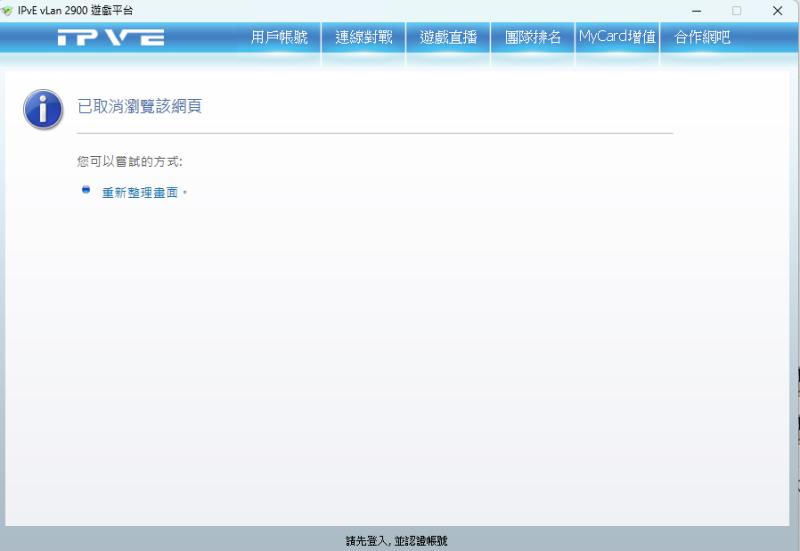Click the disabled maximize button
Viewport: 800px width, 551px height.
736,11
